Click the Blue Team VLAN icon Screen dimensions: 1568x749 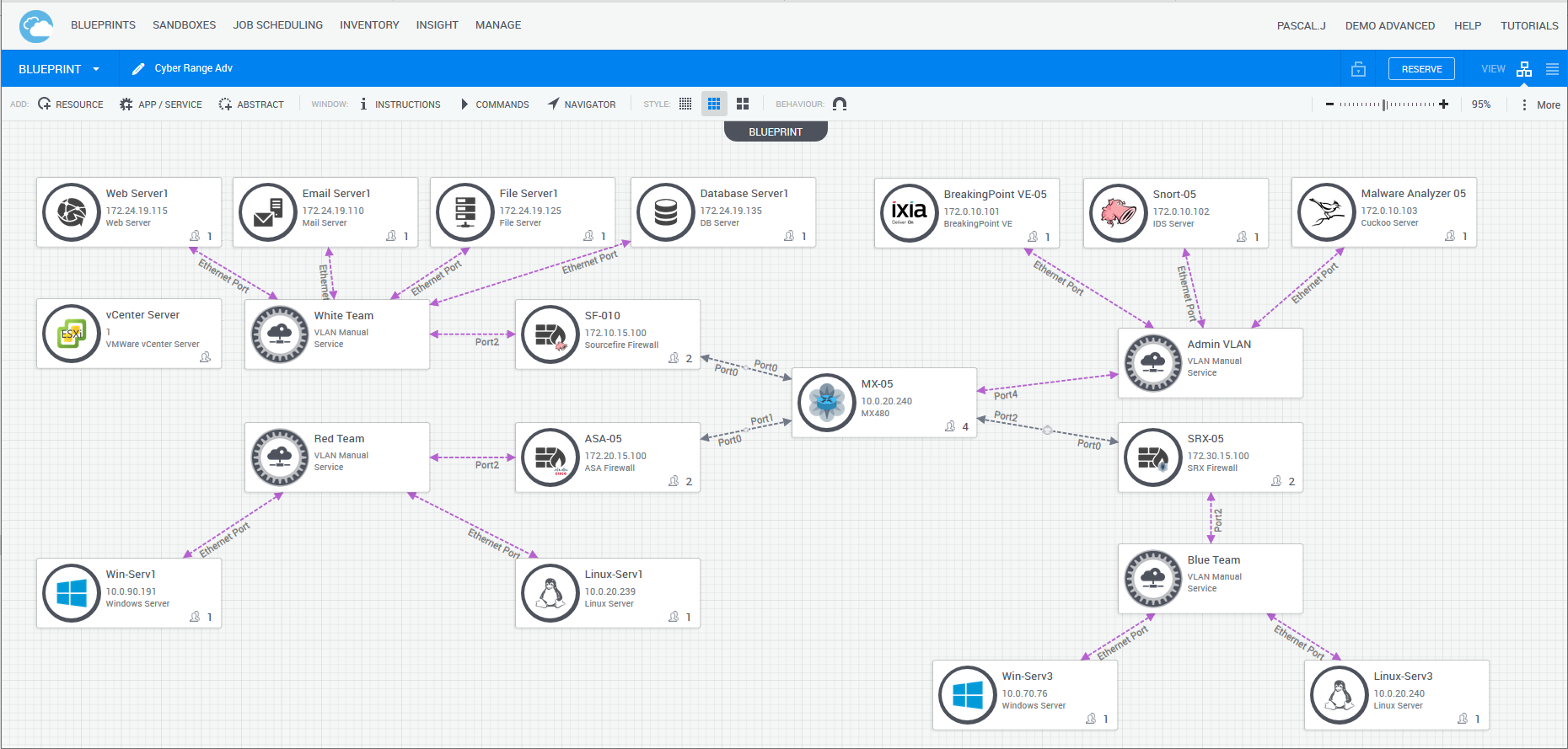pos(1153,579)
